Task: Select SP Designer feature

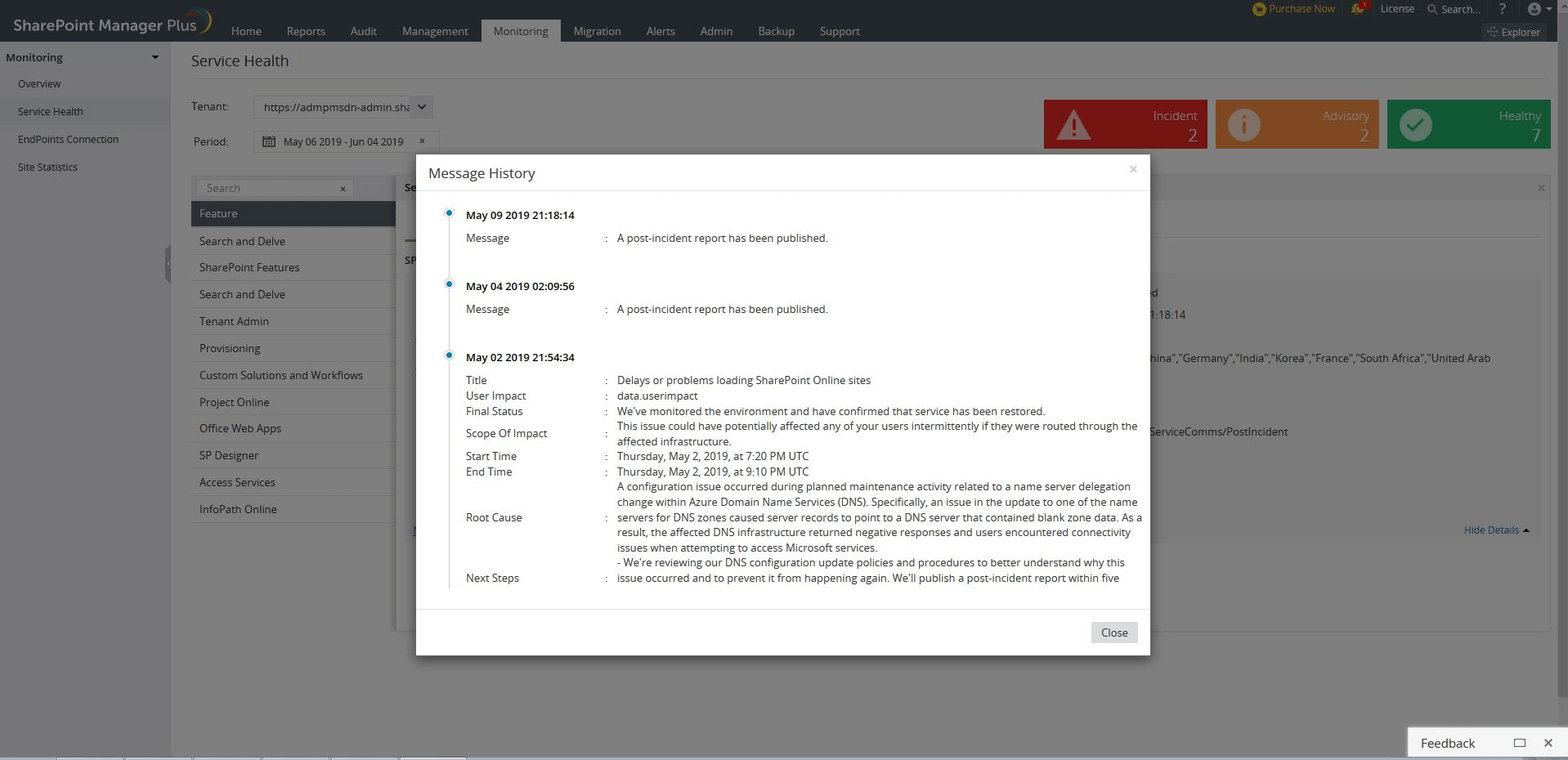Action: 293,456
